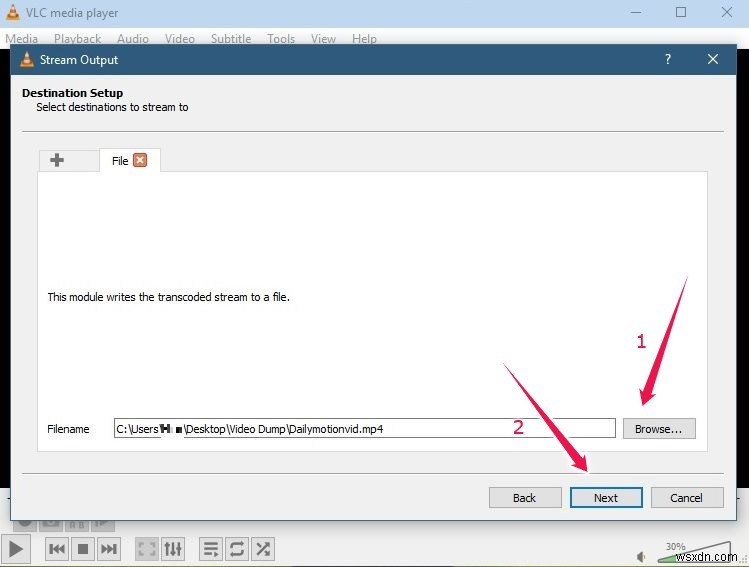Go to previous media track

click(x=57, y=549)
